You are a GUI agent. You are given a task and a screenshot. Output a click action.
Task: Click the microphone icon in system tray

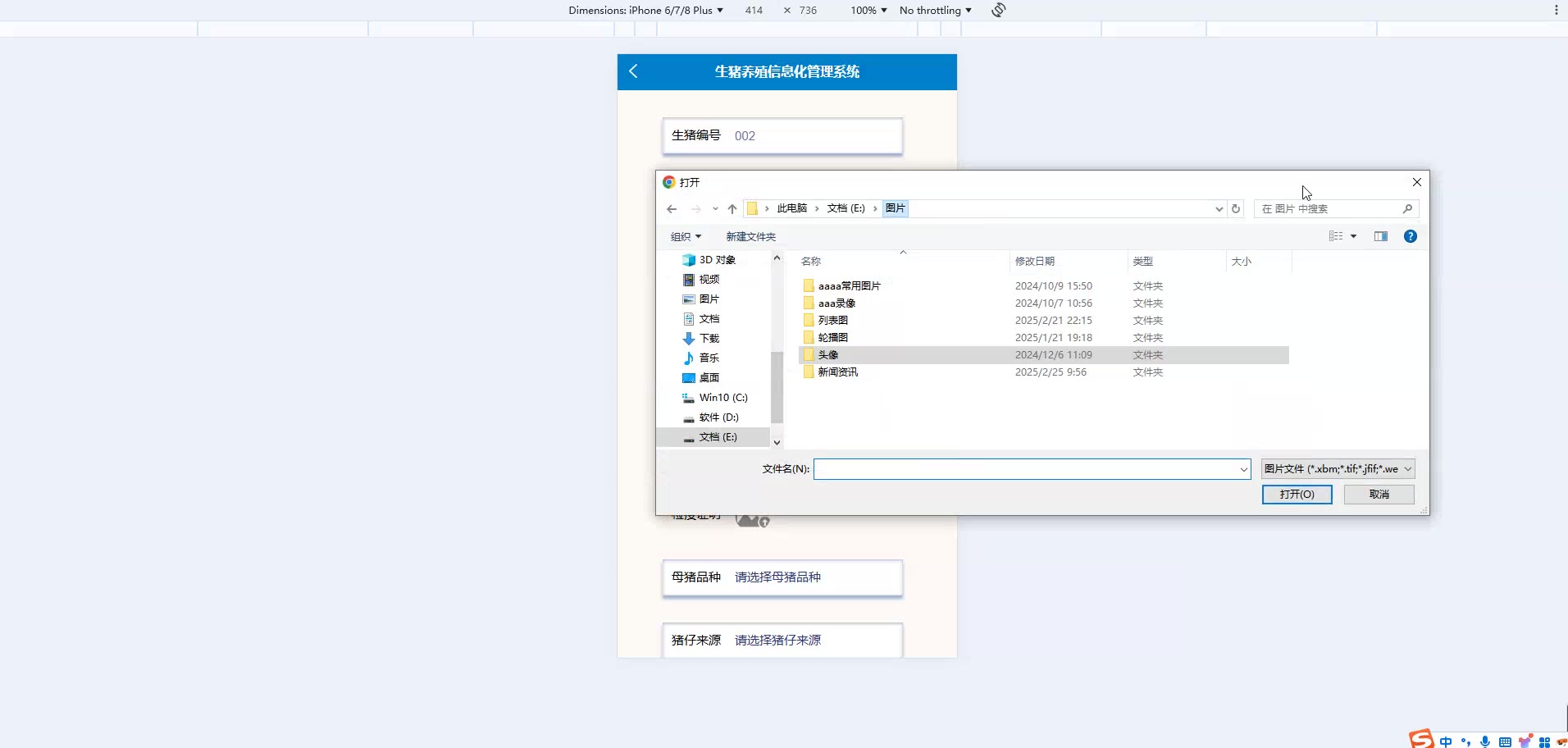[x=1485, y=741]
